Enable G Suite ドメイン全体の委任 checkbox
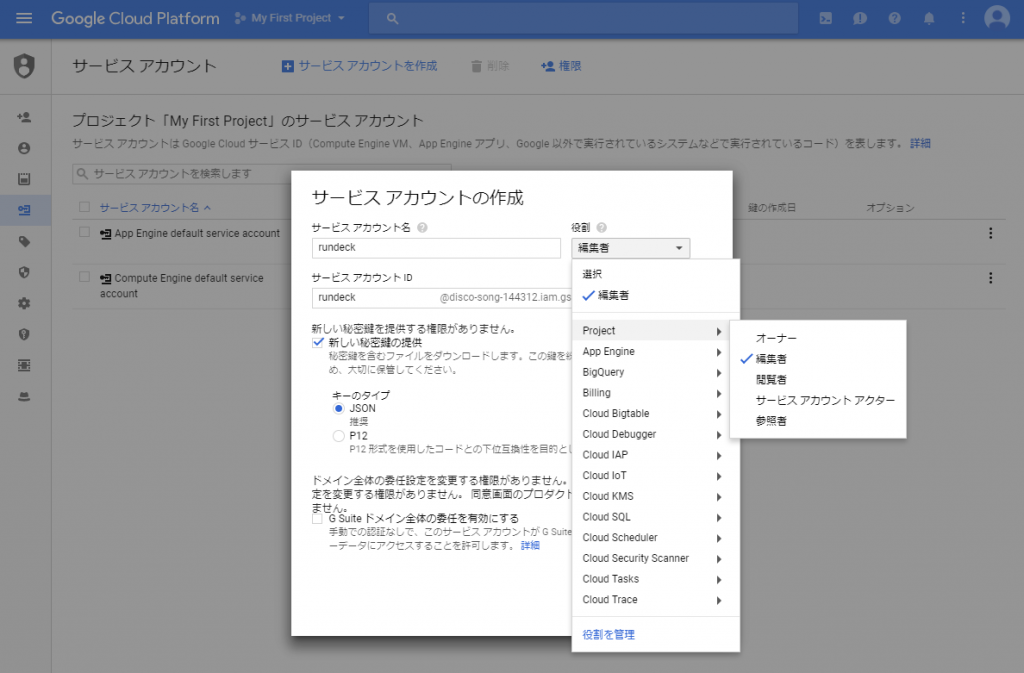The height and width of the screenshot is (673, 1024). 317,519
